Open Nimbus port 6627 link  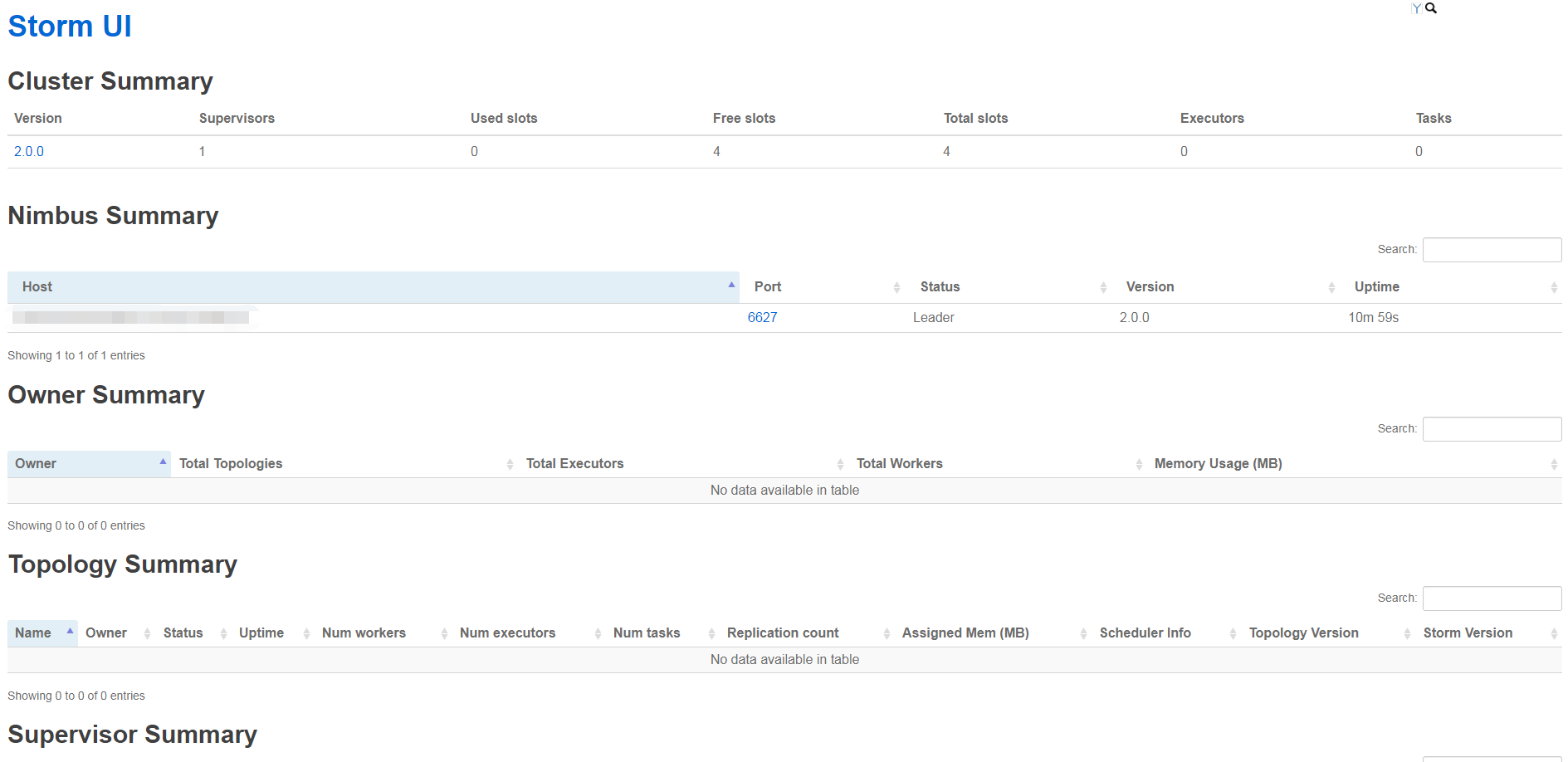click(762, 318)
